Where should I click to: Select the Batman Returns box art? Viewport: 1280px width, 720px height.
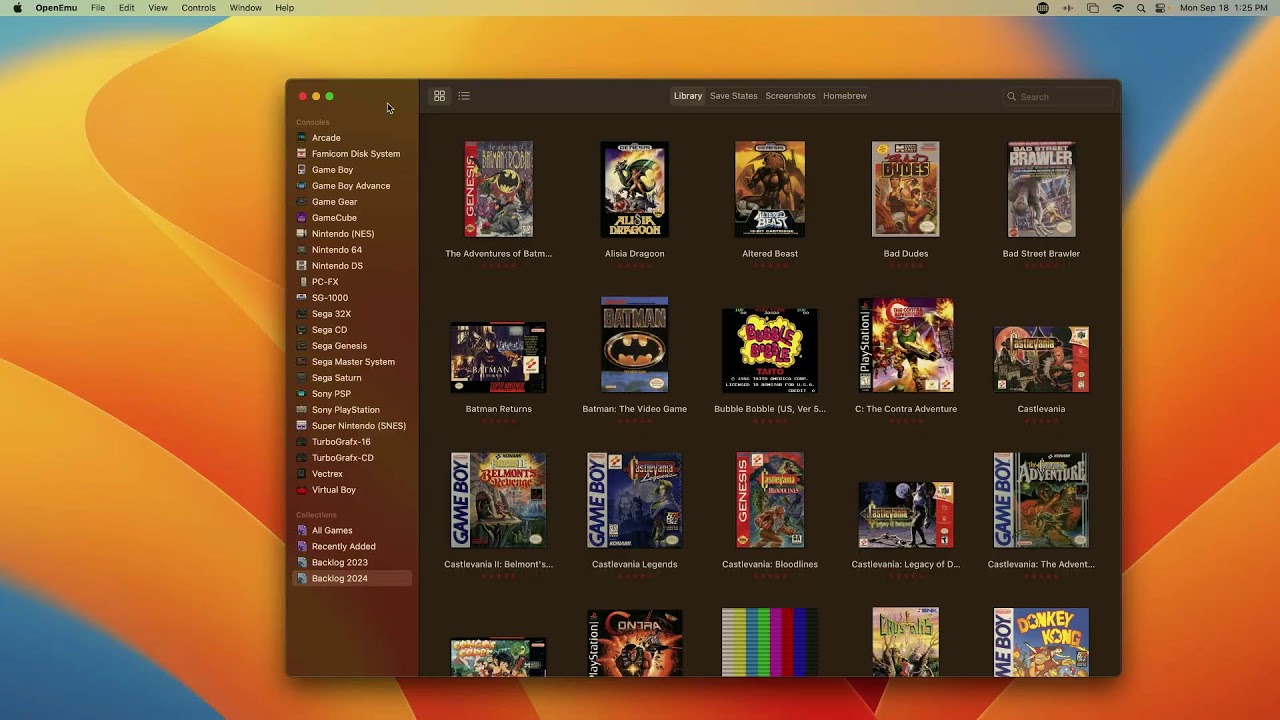(498, 357)
